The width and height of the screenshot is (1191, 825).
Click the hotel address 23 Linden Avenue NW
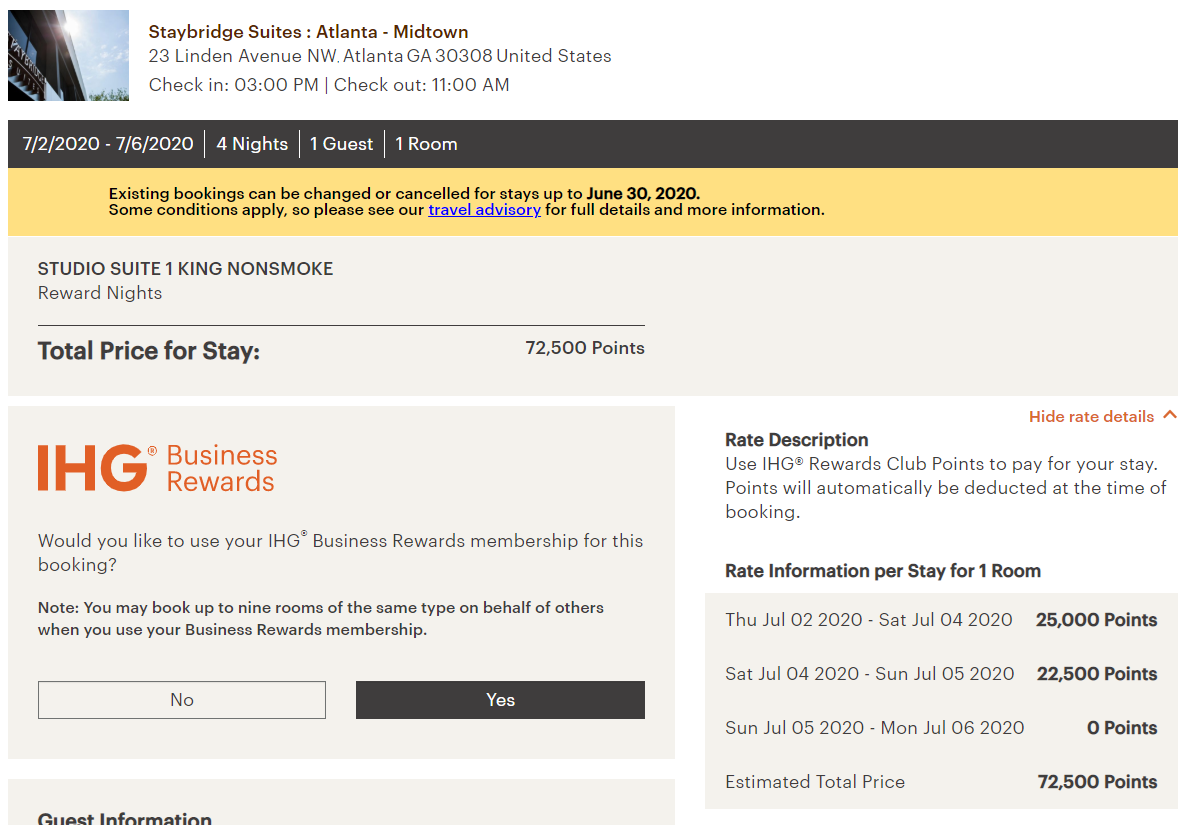click(380, 56)
